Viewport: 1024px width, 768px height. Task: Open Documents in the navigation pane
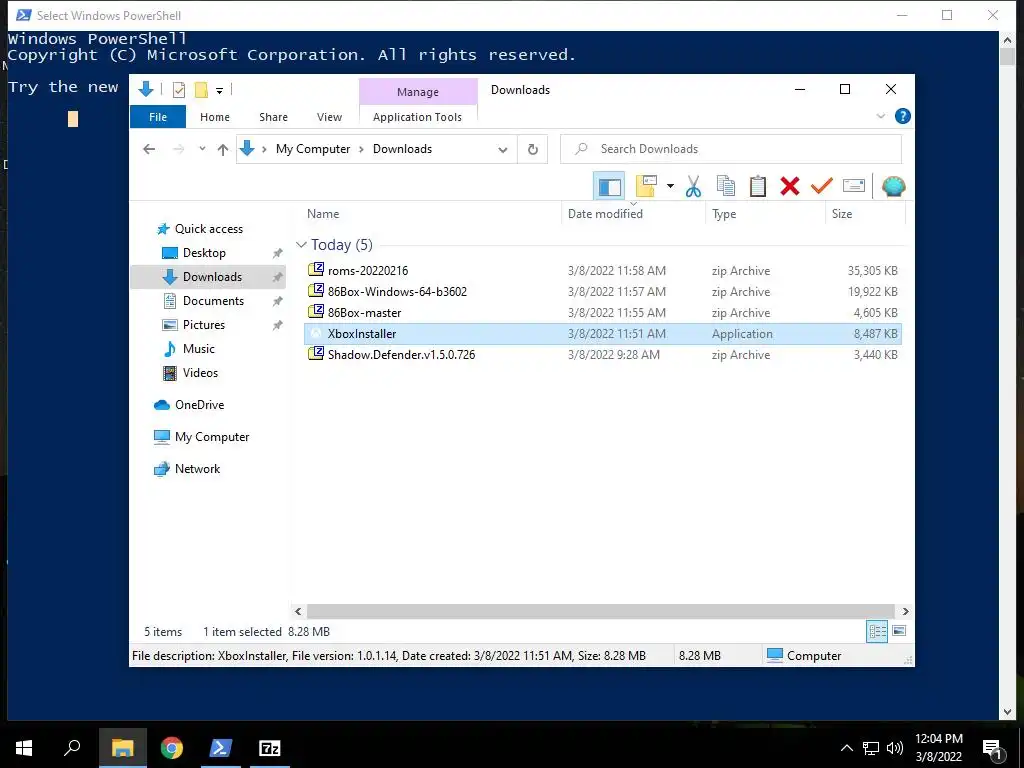[x=213, y=301]
